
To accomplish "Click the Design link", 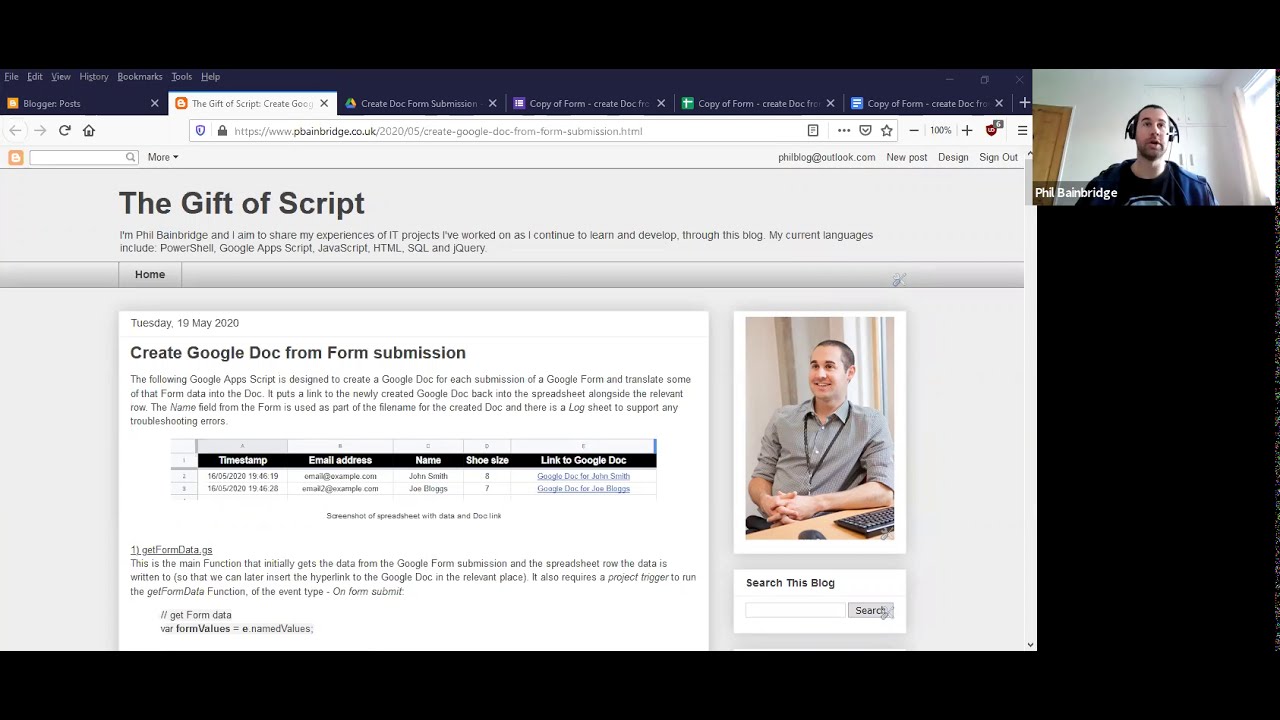I will (953, 157).
